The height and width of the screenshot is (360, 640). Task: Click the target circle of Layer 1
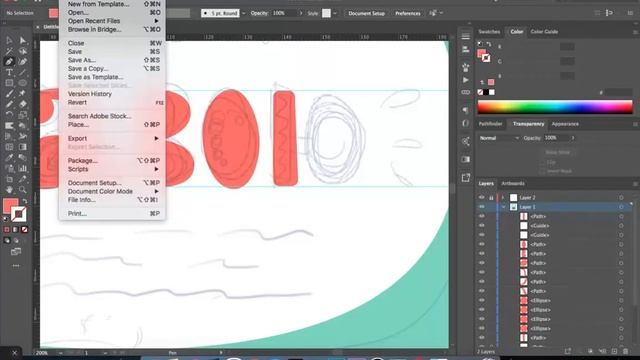(x=621, y=207)
